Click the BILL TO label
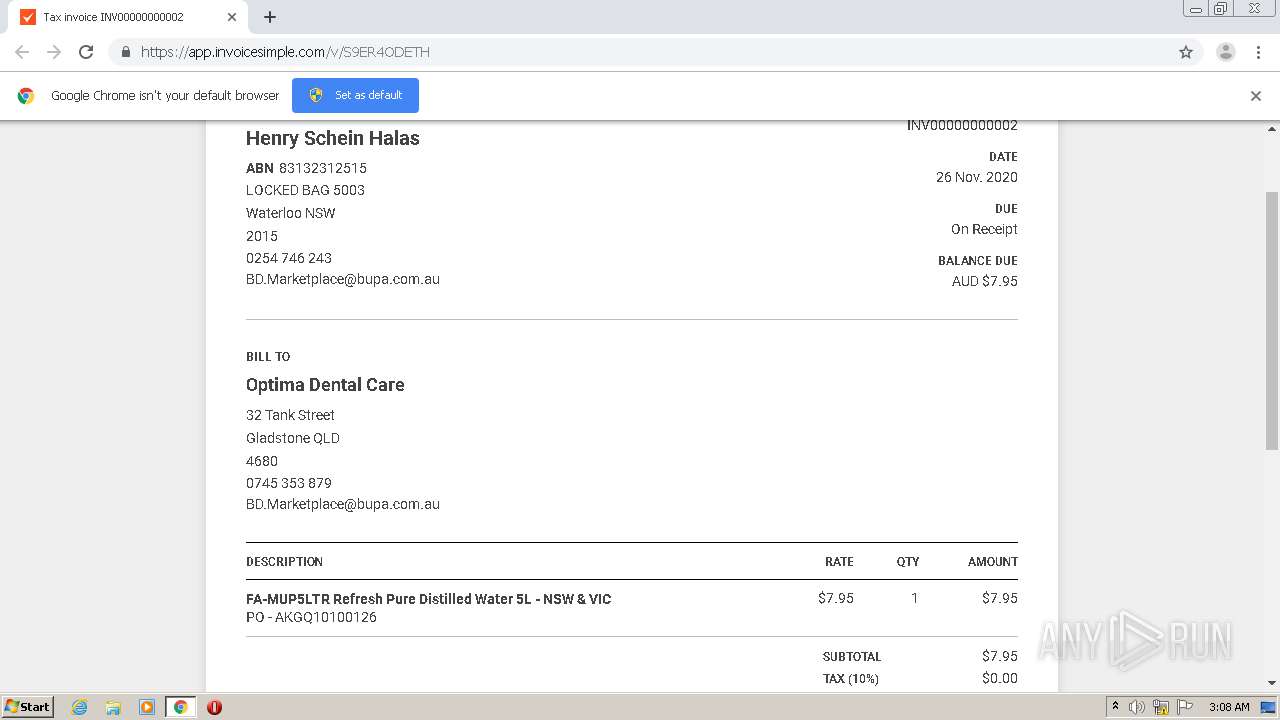The image size is (1280, 720). click(268, 356)
